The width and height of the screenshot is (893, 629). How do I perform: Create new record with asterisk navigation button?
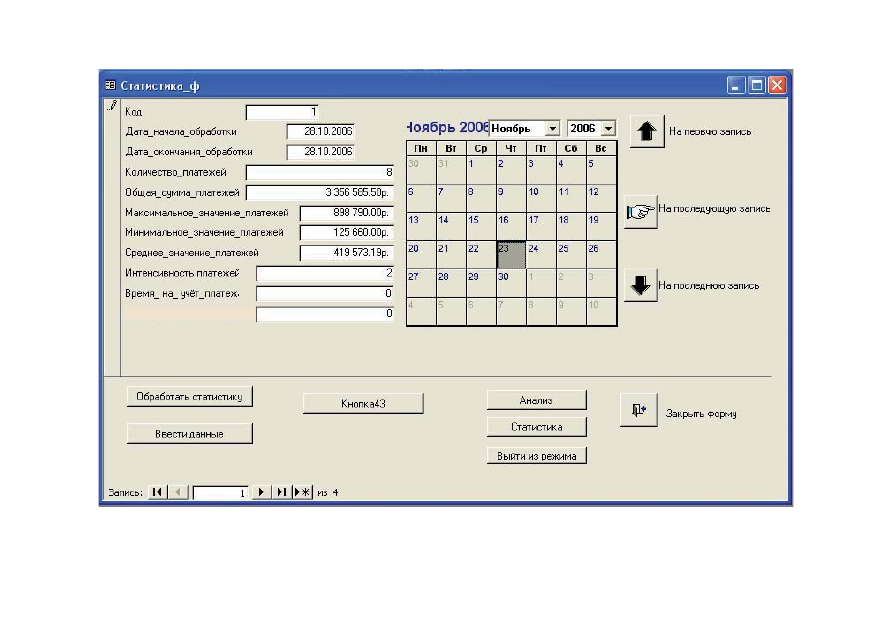click(x=302, y=492)
